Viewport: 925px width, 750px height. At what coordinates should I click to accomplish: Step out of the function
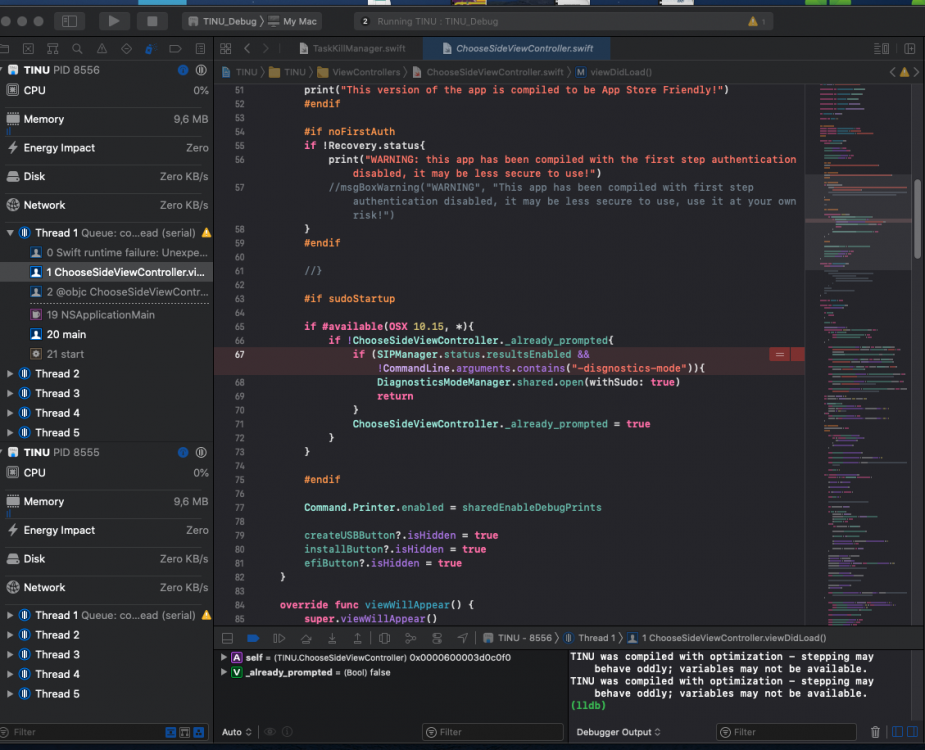357,638
